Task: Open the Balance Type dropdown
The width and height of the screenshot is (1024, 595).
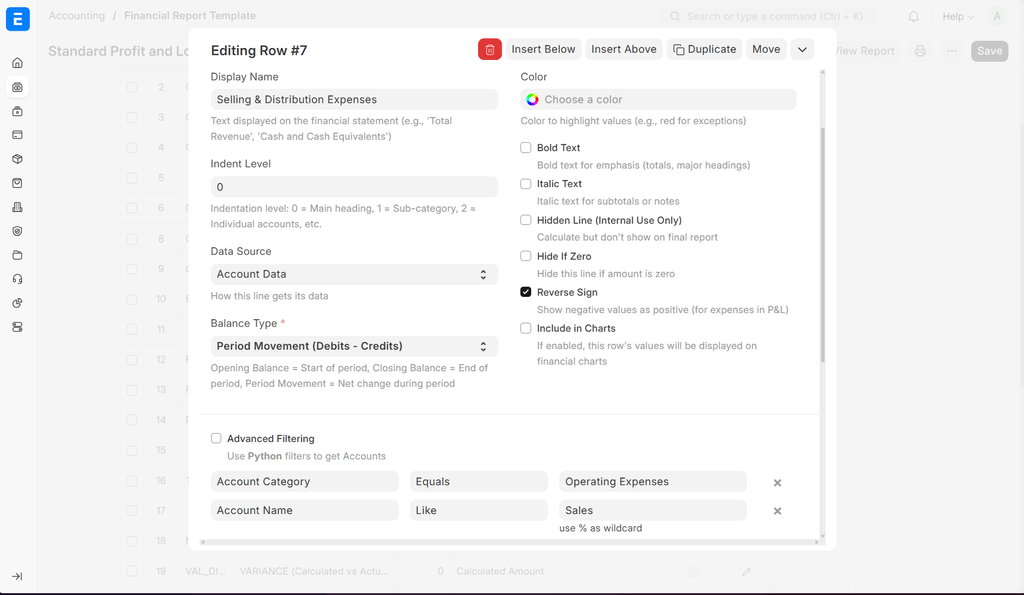Action: pos(354,346)
